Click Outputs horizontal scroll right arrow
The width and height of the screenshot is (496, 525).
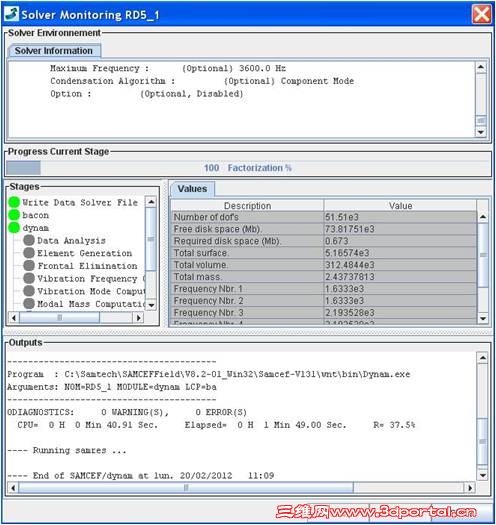pyautogui.click(x=470, y=488)
